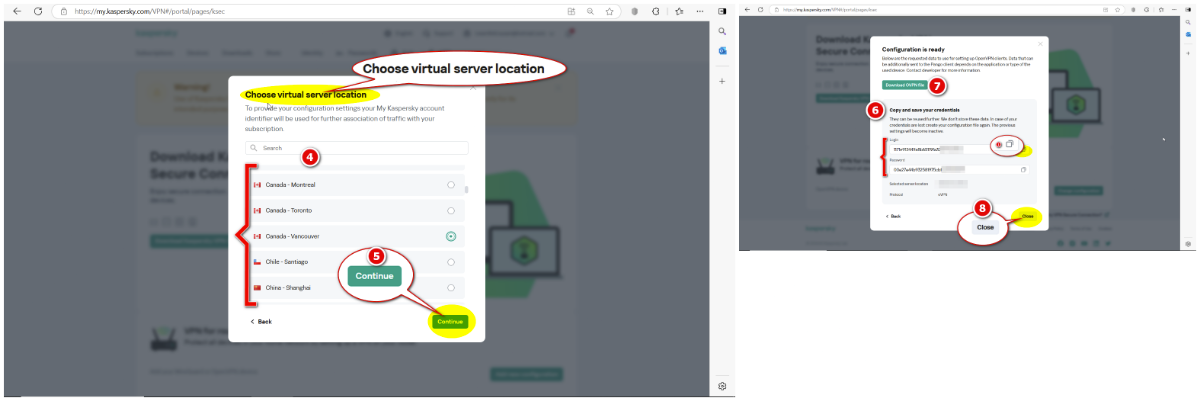The width and height of the screenshot is (1200, 401).
Task: Click the green Close button in configuration dialog
Action: click(1027, 215)
